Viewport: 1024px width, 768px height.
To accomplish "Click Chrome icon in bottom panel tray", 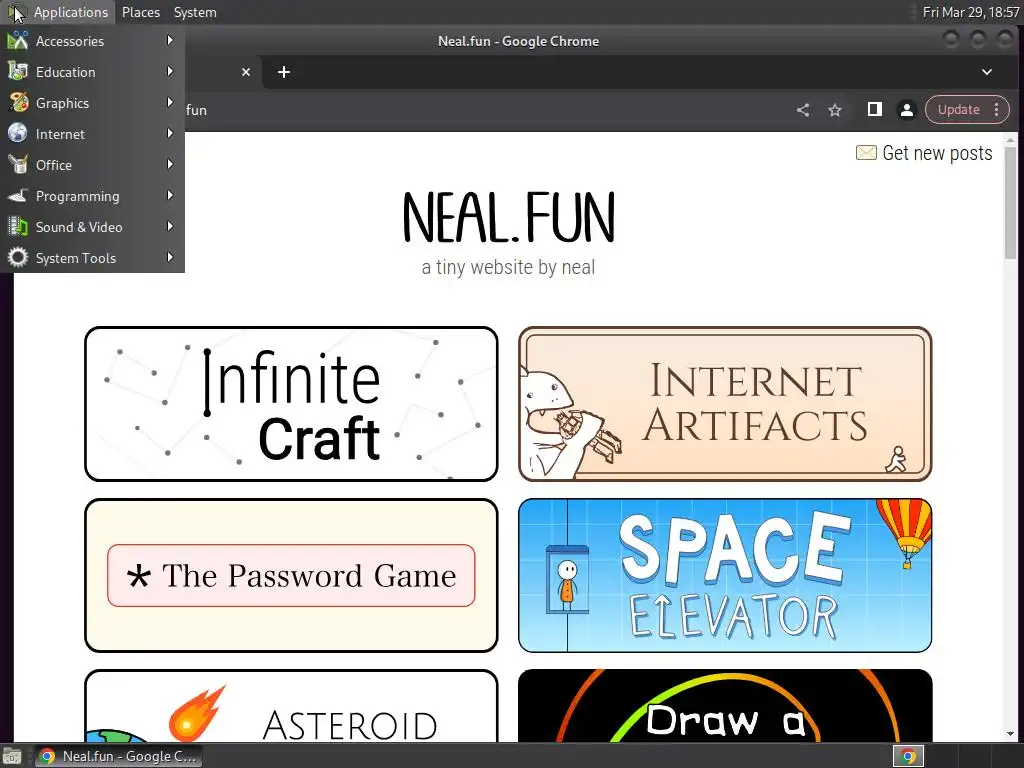I will coord(908,756).
